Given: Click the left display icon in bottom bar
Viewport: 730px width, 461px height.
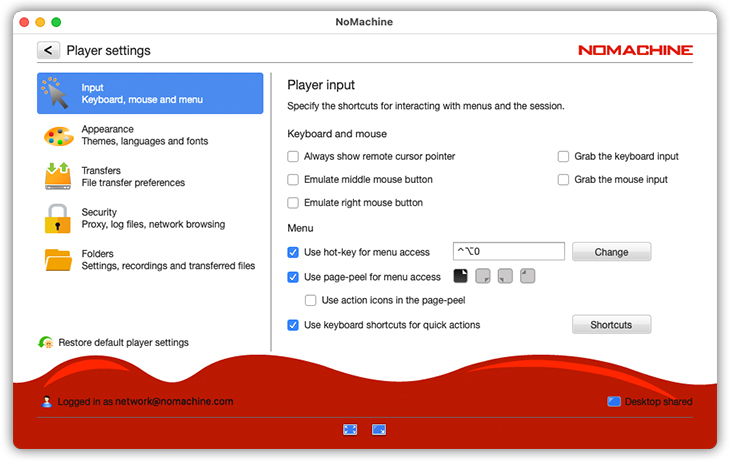Looking at the screenshot, I should tap(350, 429).
